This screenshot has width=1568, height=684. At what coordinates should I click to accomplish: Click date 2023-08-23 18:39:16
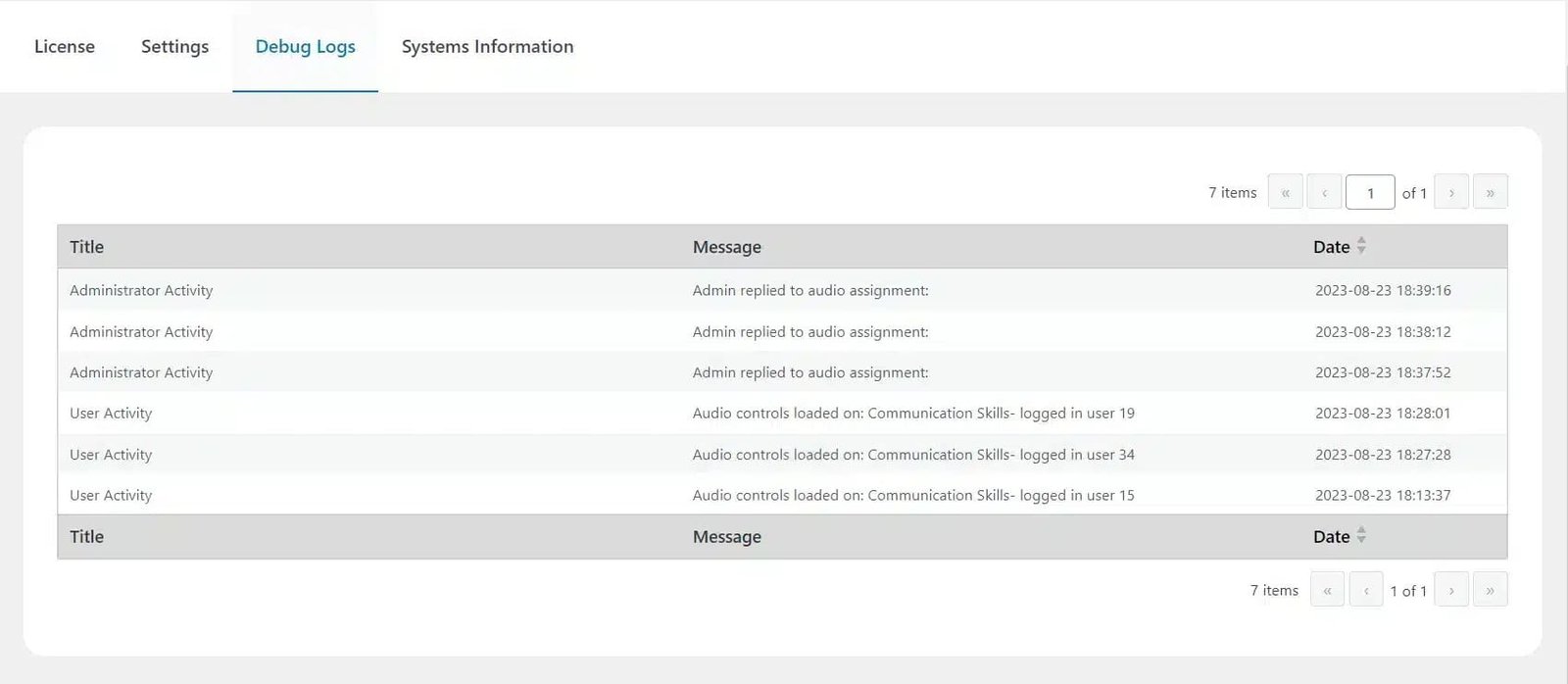(1383, 290)
